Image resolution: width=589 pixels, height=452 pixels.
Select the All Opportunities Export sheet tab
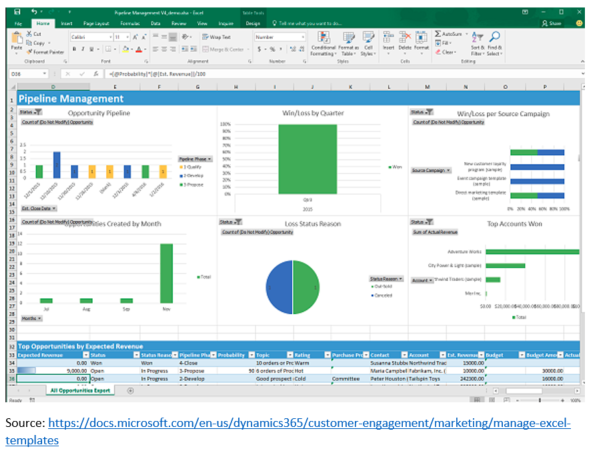click(x=80, y=390)
